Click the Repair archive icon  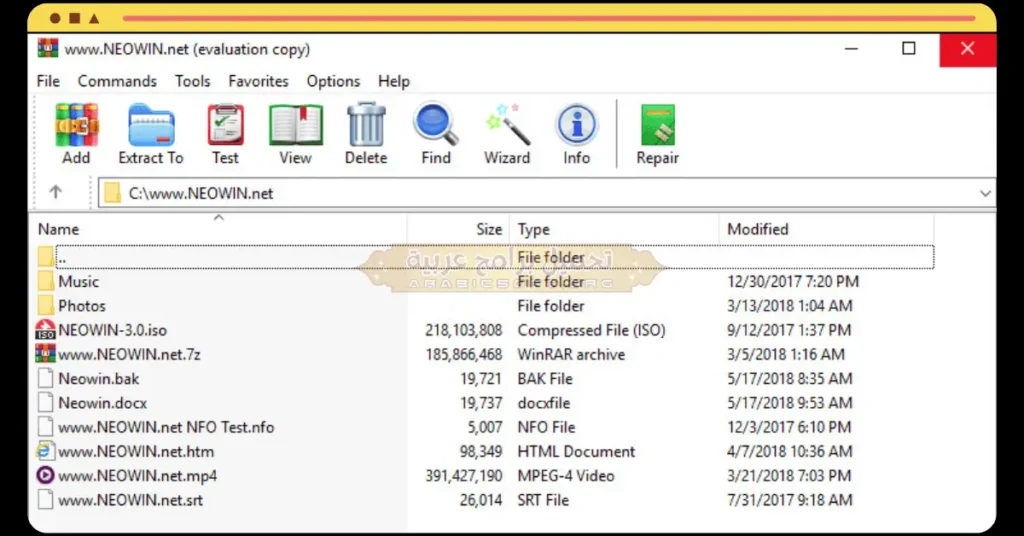(x=658, y=125)
